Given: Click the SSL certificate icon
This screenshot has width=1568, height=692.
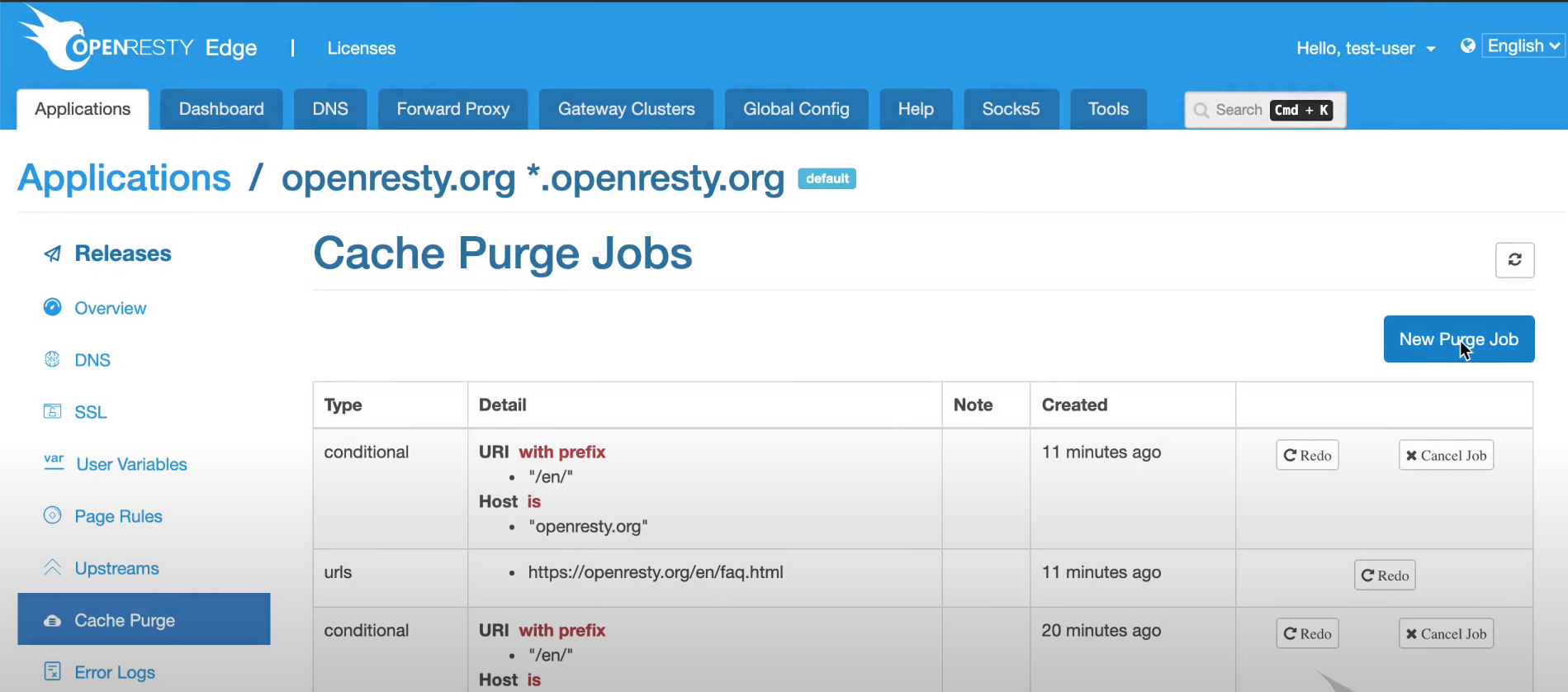Looking at the screenshot, I should 52,411.
